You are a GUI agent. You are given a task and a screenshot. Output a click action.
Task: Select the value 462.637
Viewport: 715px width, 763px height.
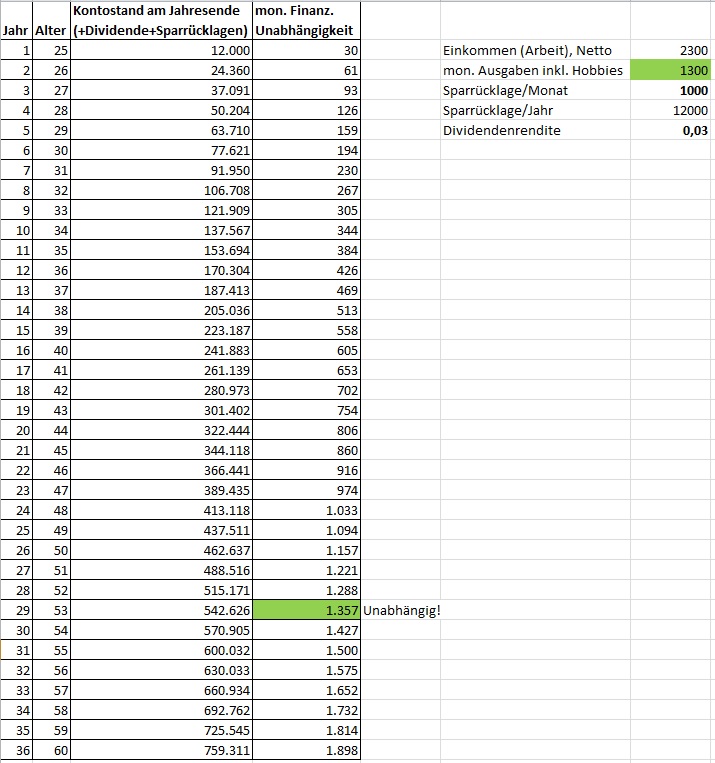click(x=161, y=549)
